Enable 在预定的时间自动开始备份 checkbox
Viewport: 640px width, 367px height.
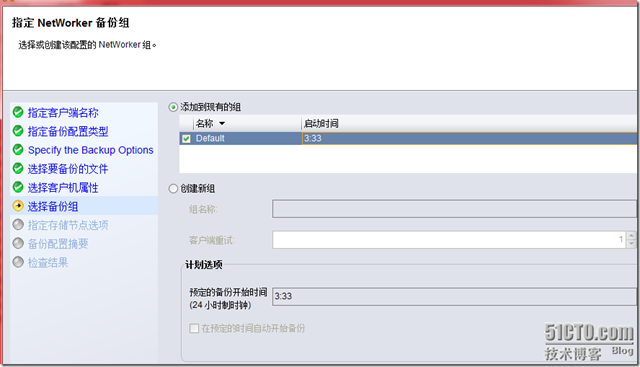(194, 328)
